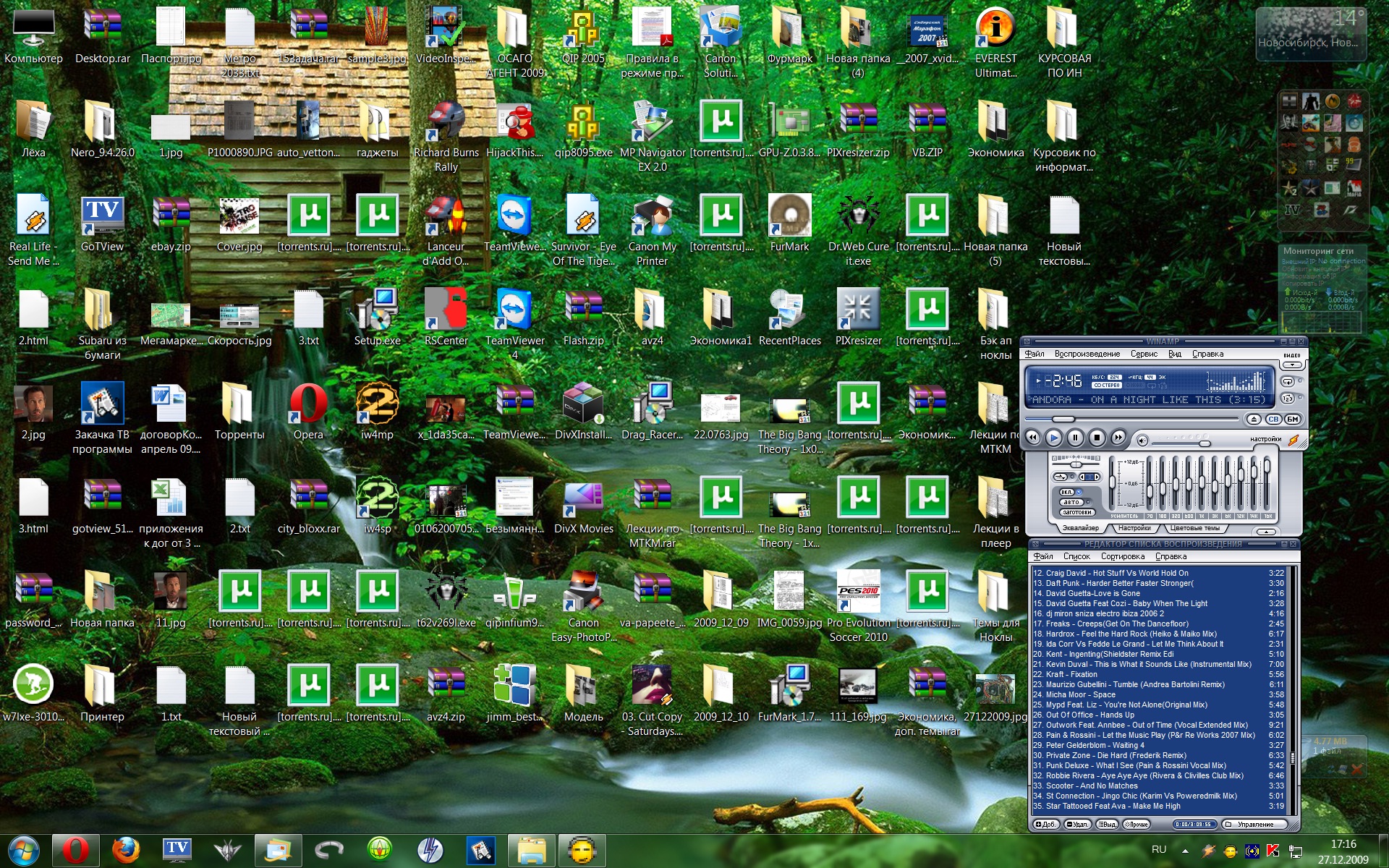Toggle equalizer вкл. on/off button
Screen dimensions: 1389x868
(1069, 492)
